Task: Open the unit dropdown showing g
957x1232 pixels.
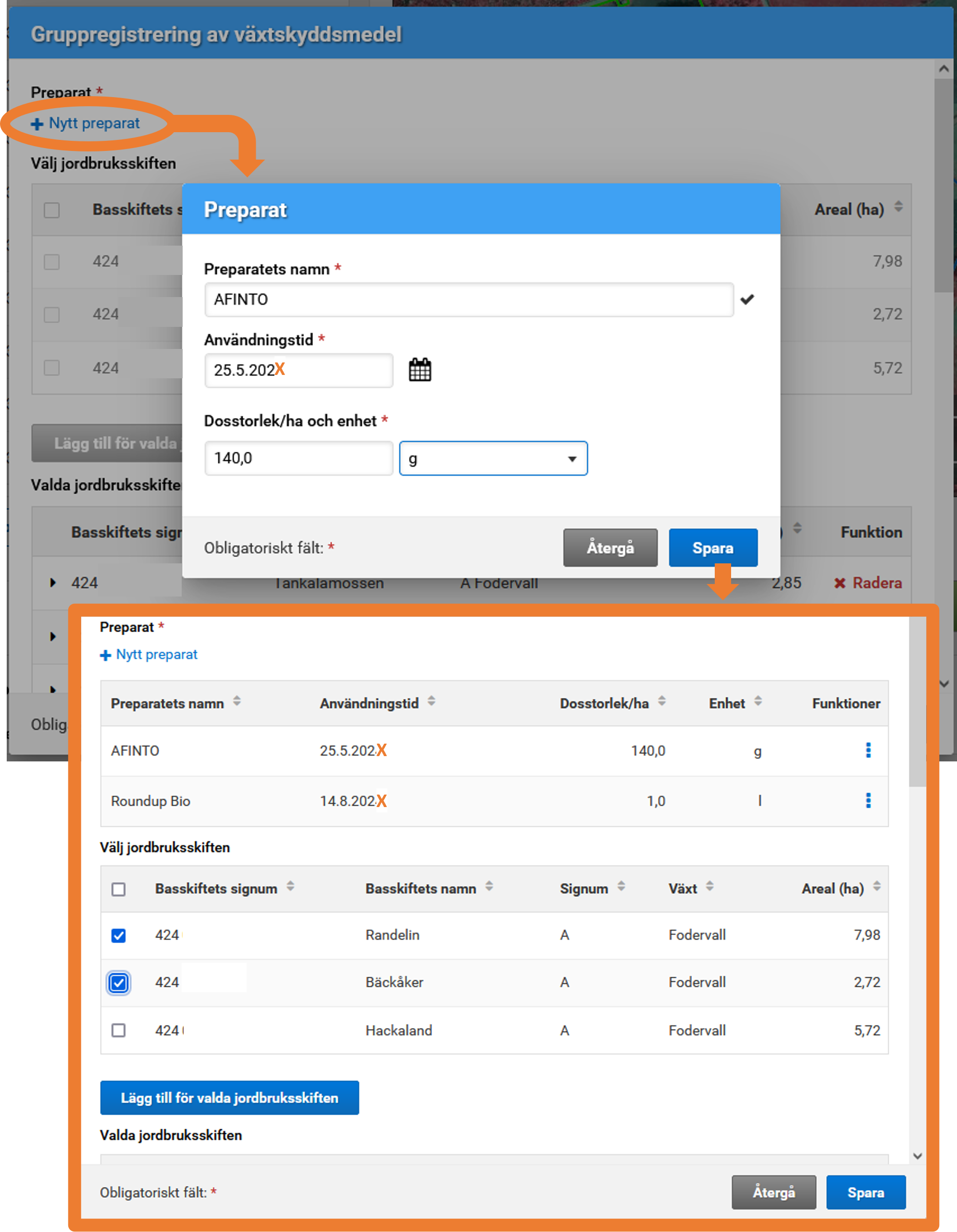Action: click(493, 459)
